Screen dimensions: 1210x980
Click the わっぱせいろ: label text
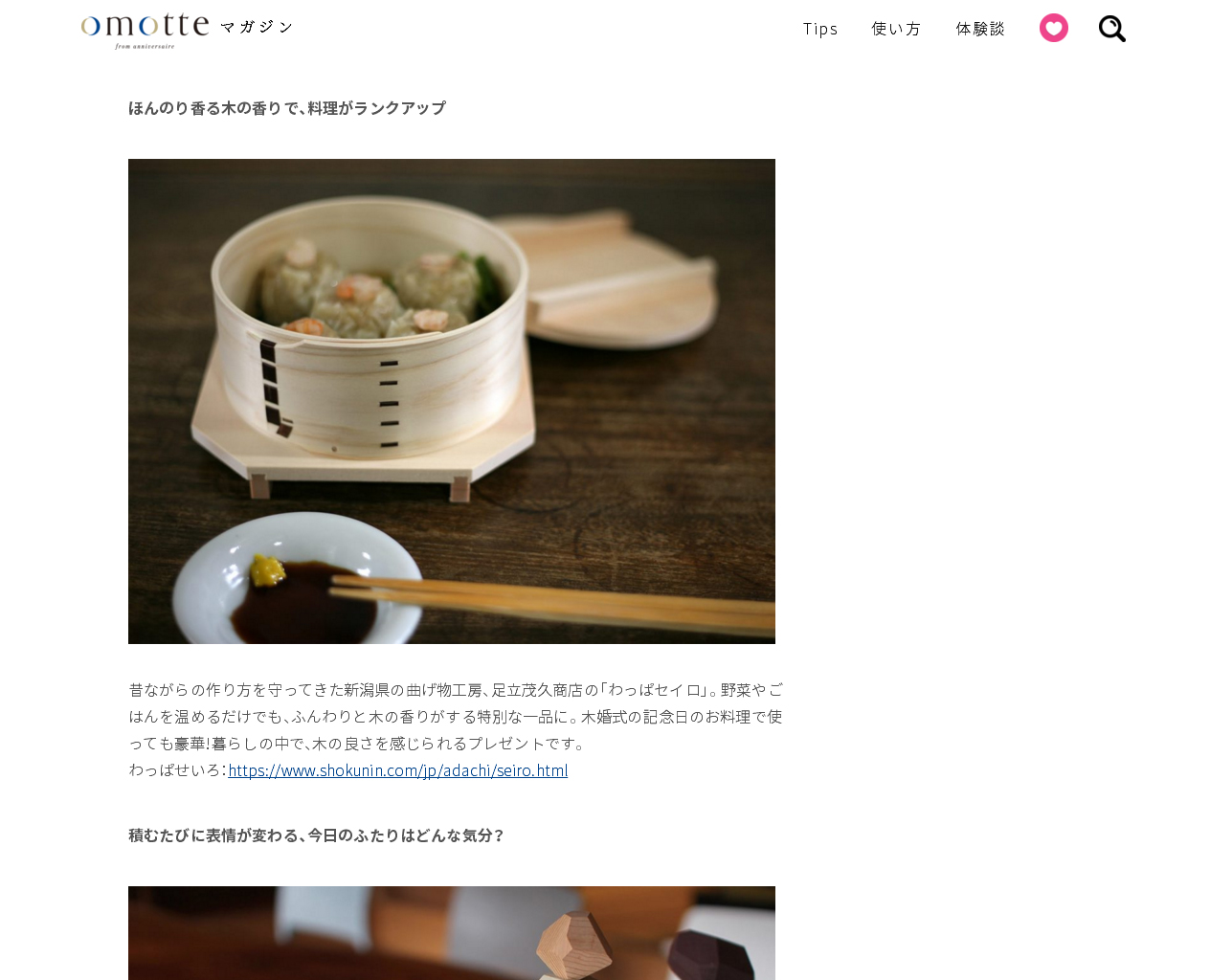point(177,770)
